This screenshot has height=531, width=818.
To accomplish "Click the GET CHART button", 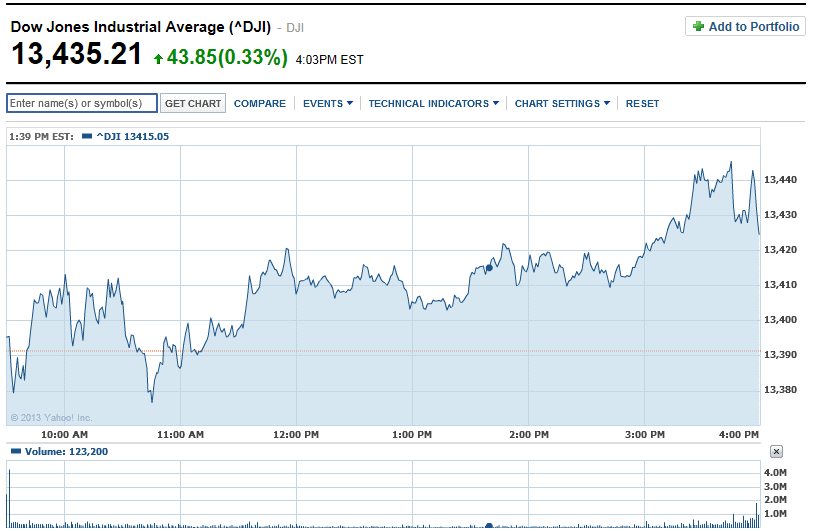I will click(193, 103).
